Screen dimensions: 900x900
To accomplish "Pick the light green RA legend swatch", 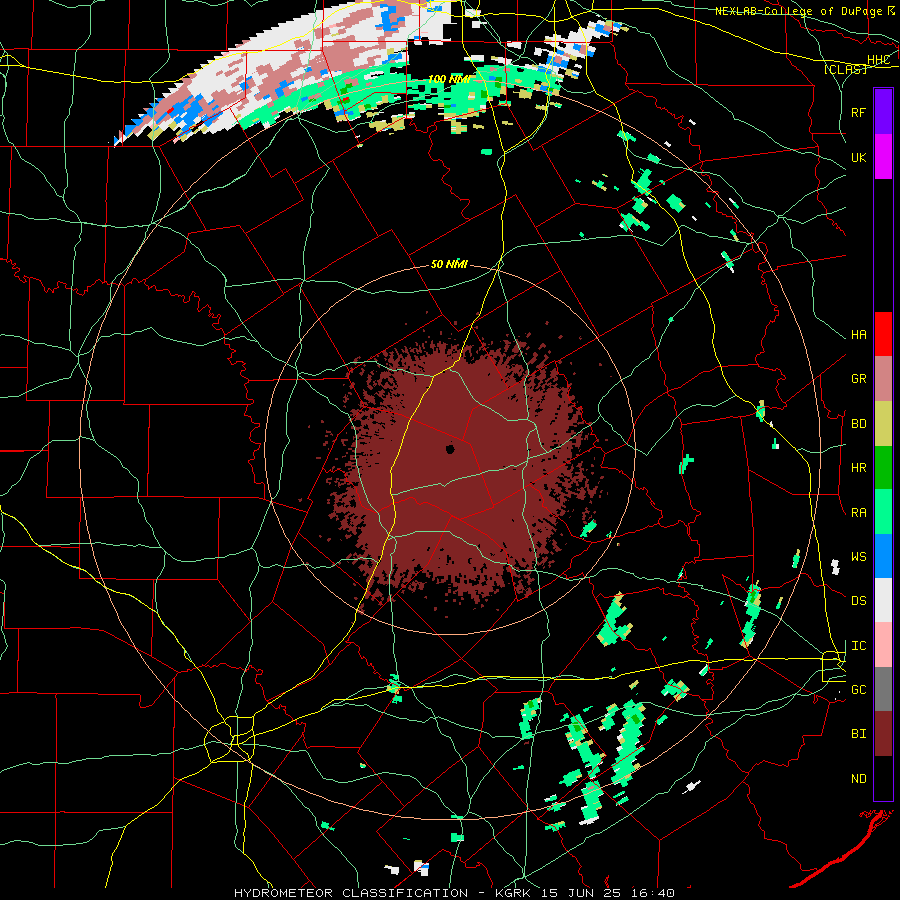I will tap(883, 512).
